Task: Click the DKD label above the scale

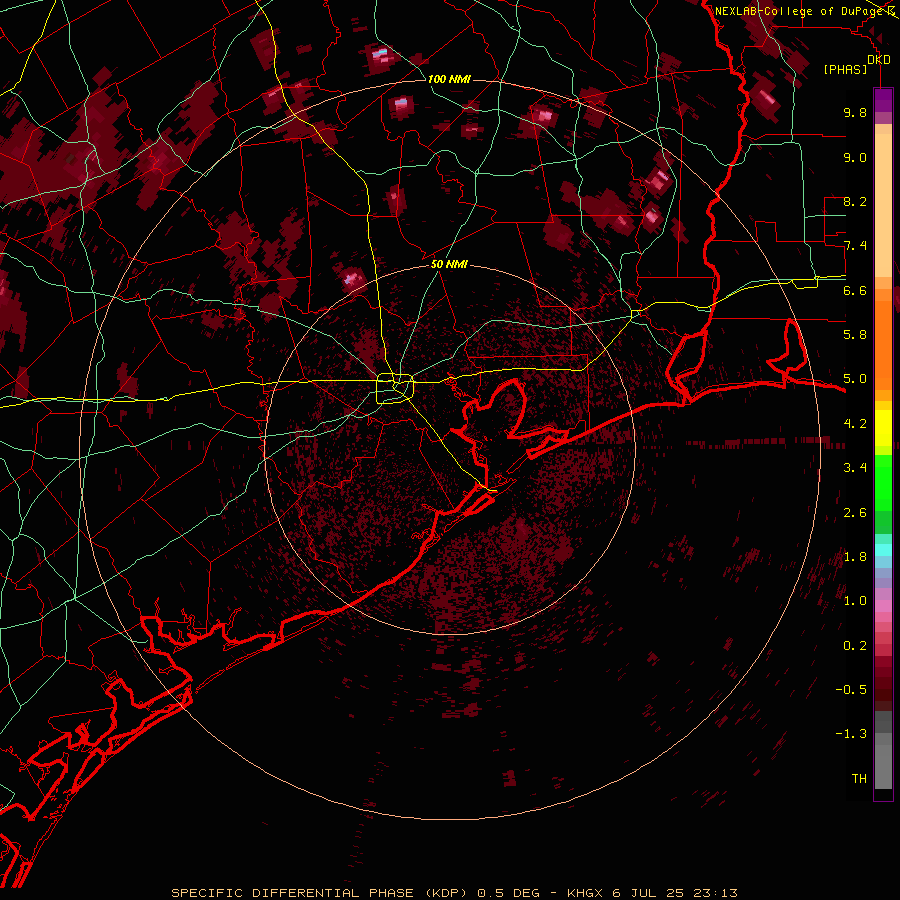Action: 879,60
